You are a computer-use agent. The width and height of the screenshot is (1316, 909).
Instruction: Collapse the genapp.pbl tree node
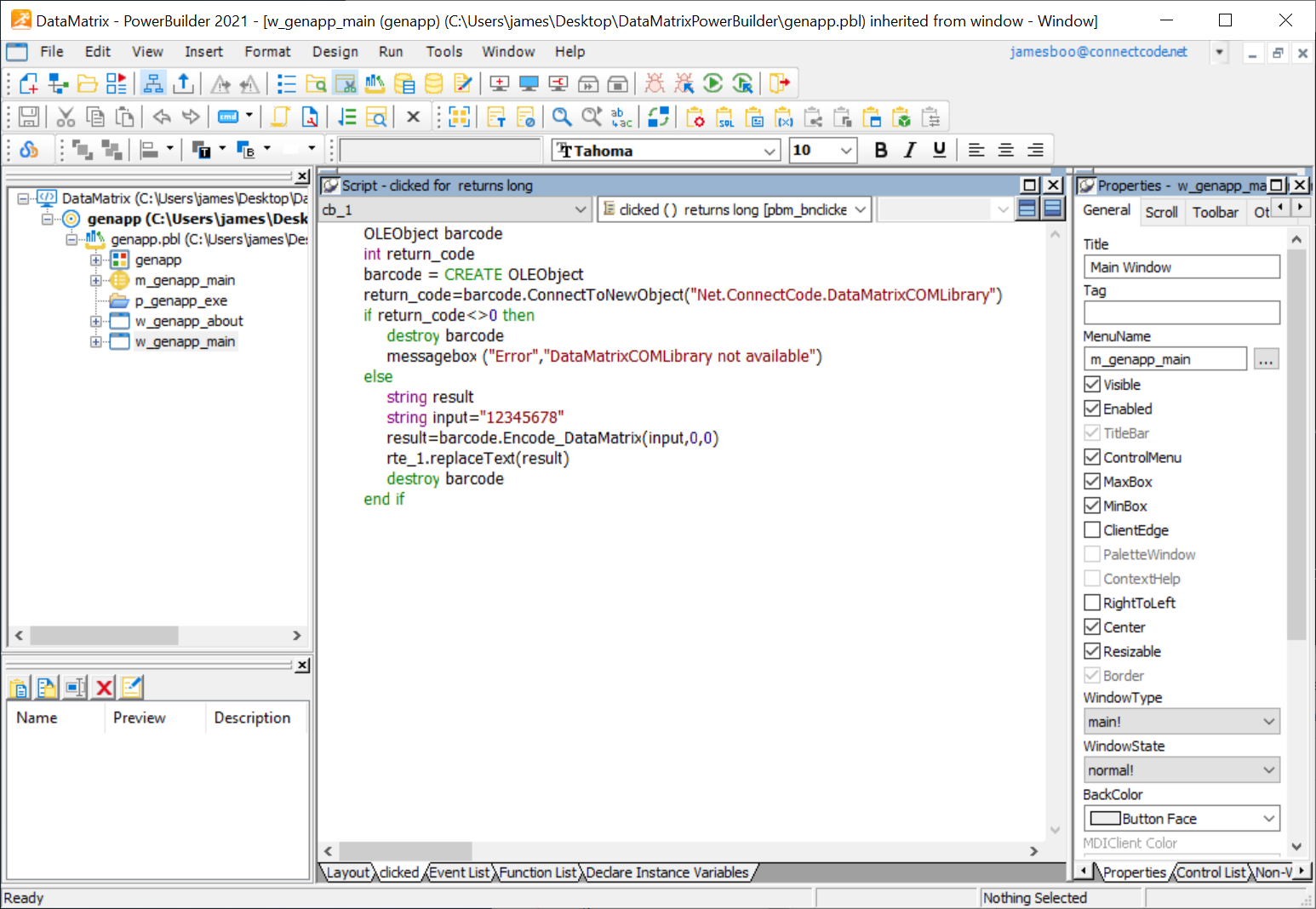click(x=72, y=240)
